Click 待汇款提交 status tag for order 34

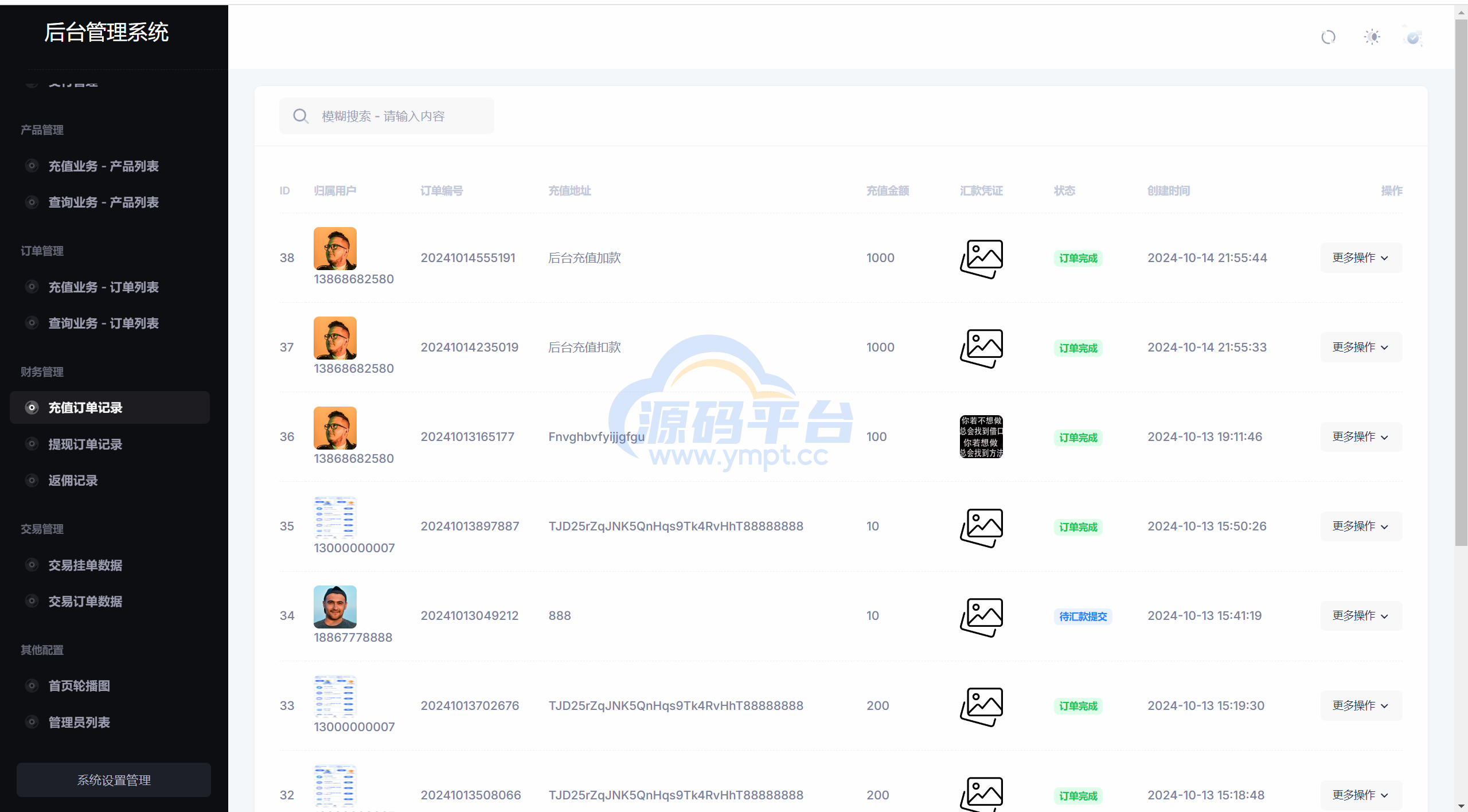pos(1083,616)
